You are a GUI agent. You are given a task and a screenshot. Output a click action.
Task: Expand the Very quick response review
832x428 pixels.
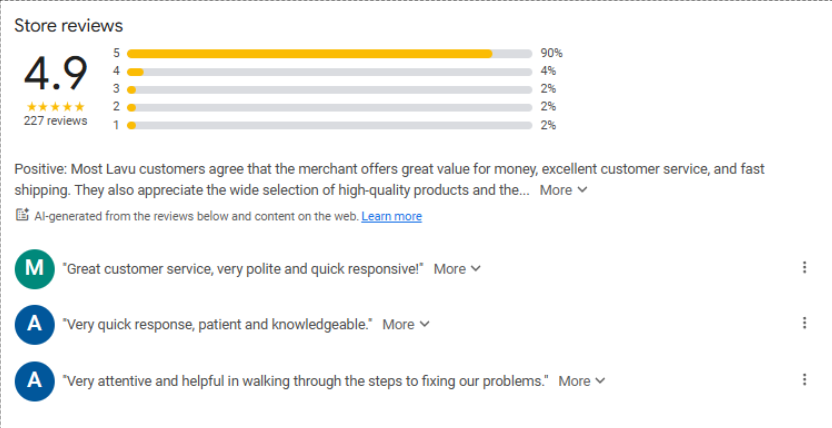click(x=406, y=324)
